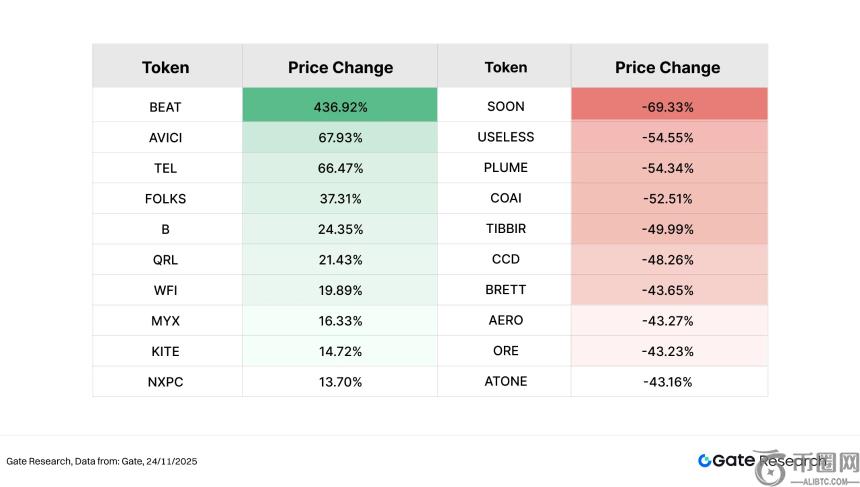Select the PLUME token cell
Image resolution: width=860 pixels, height=487 pixels.
coord(505,167)
